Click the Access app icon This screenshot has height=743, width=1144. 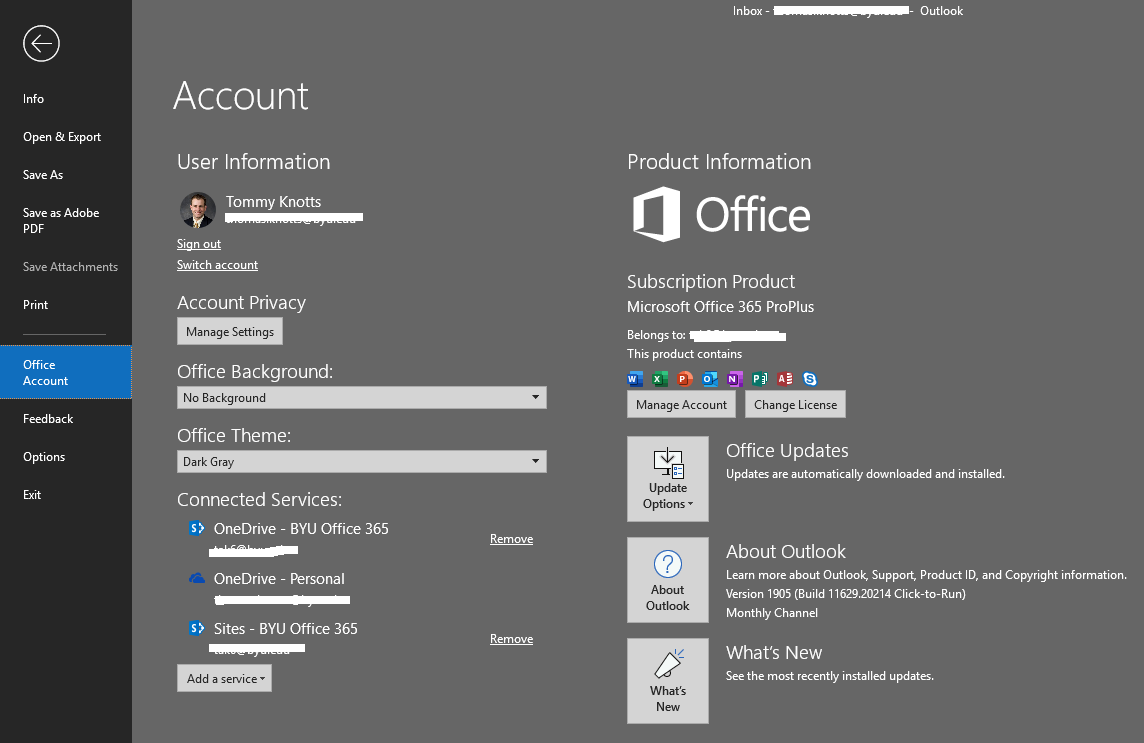[784, 379]
